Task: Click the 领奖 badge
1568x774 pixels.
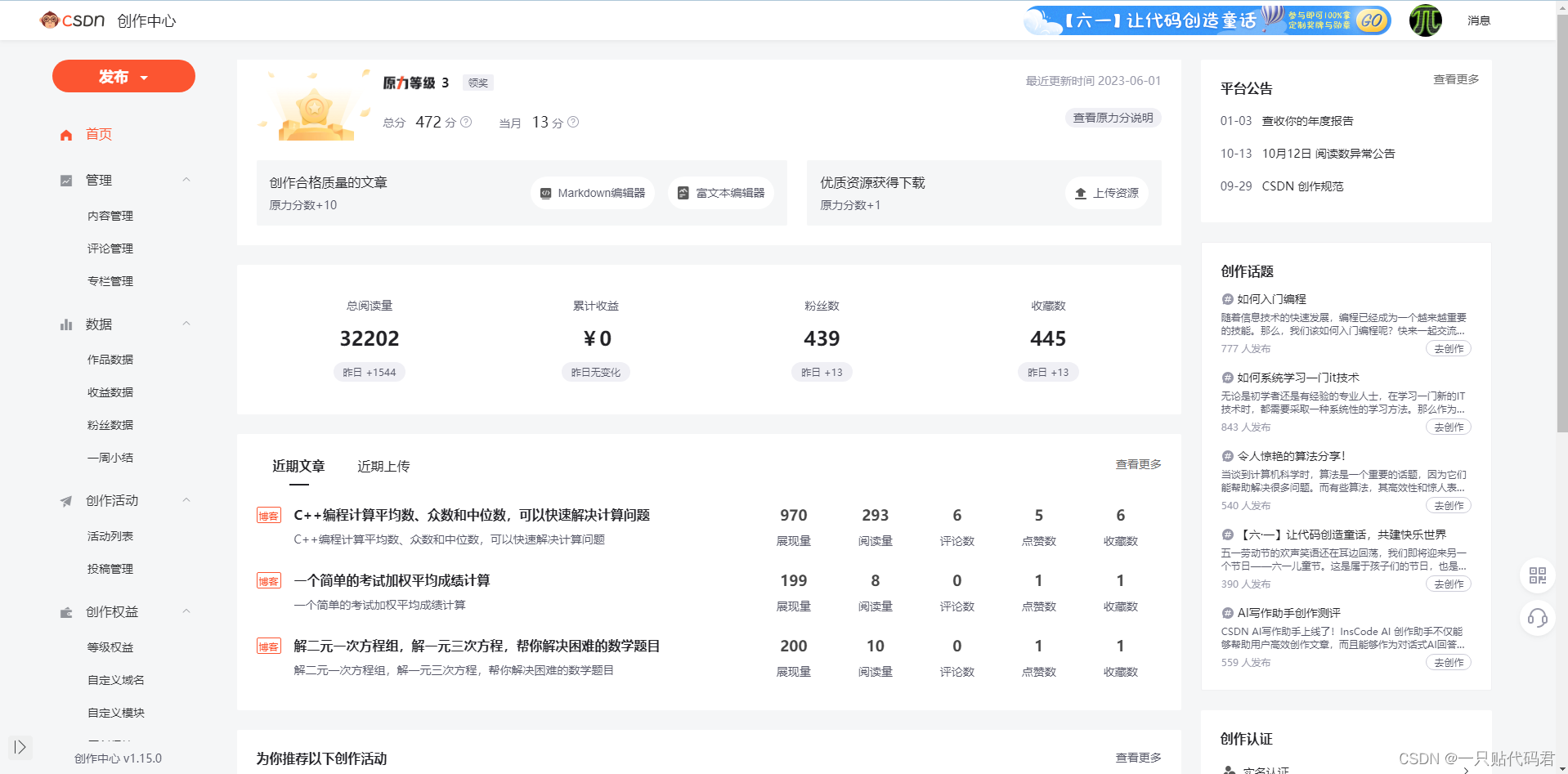Action: tap(478, 83)
